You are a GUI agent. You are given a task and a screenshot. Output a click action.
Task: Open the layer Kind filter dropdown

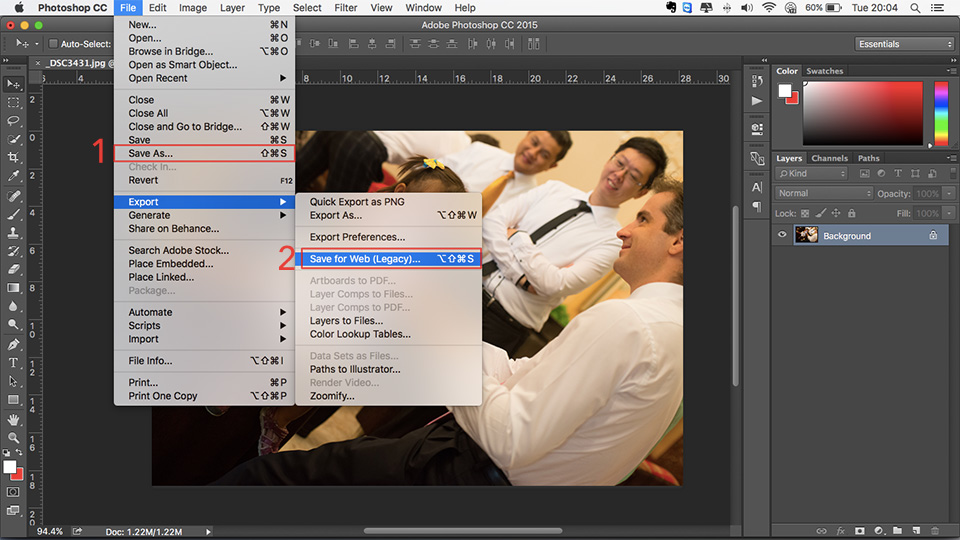(812, 174)
